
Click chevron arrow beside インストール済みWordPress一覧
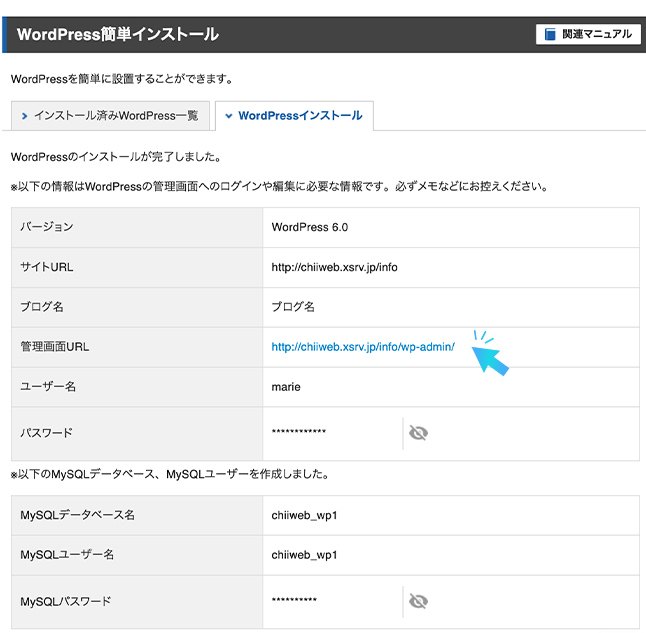coord(24,116)
